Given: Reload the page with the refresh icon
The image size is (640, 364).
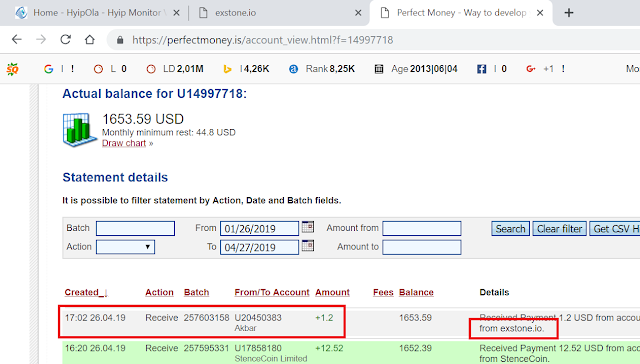Looking at the screenshot, I should [65, 40].
